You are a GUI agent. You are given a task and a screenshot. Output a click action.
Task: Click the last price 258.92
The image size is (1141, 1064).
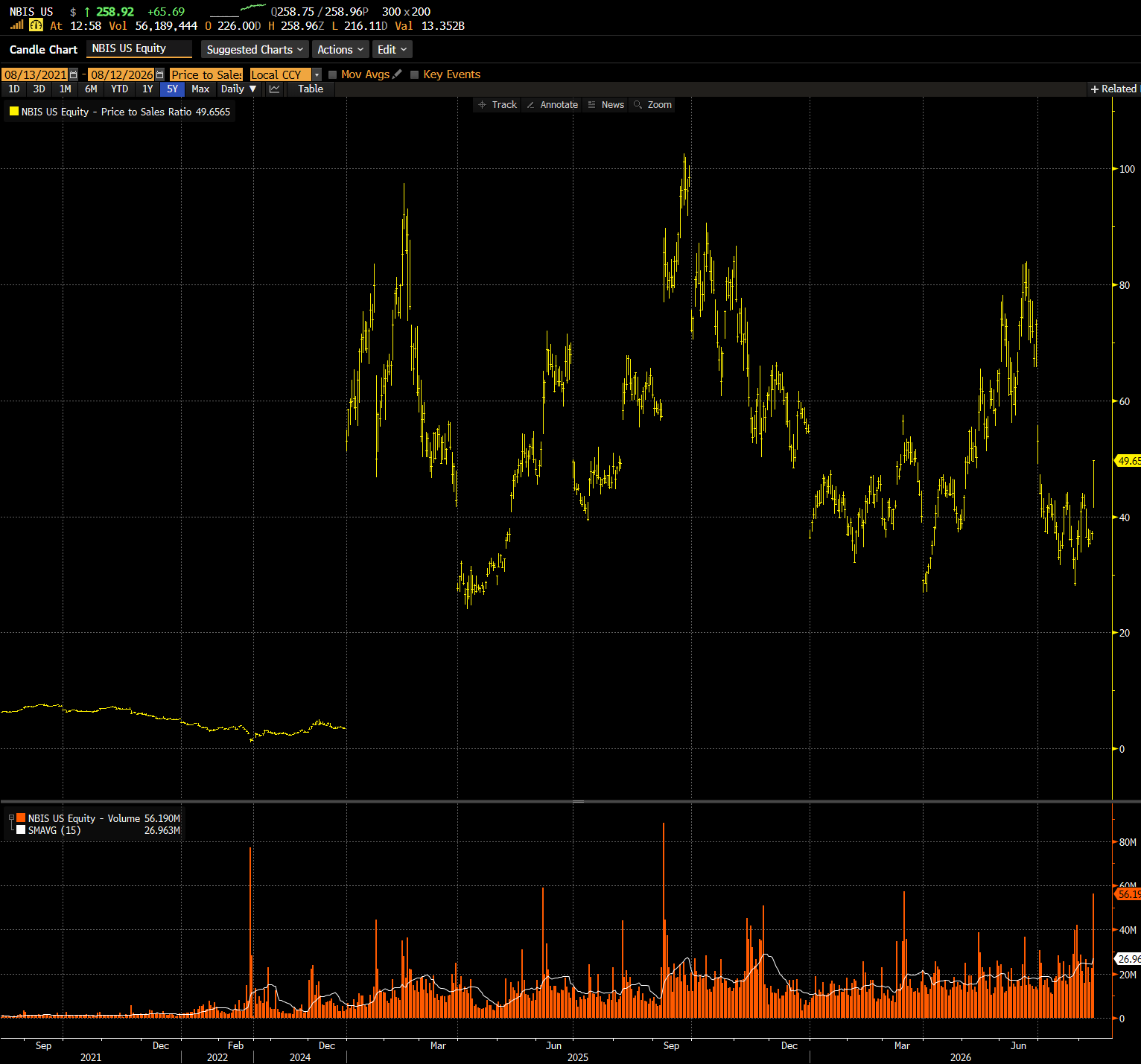115,12
